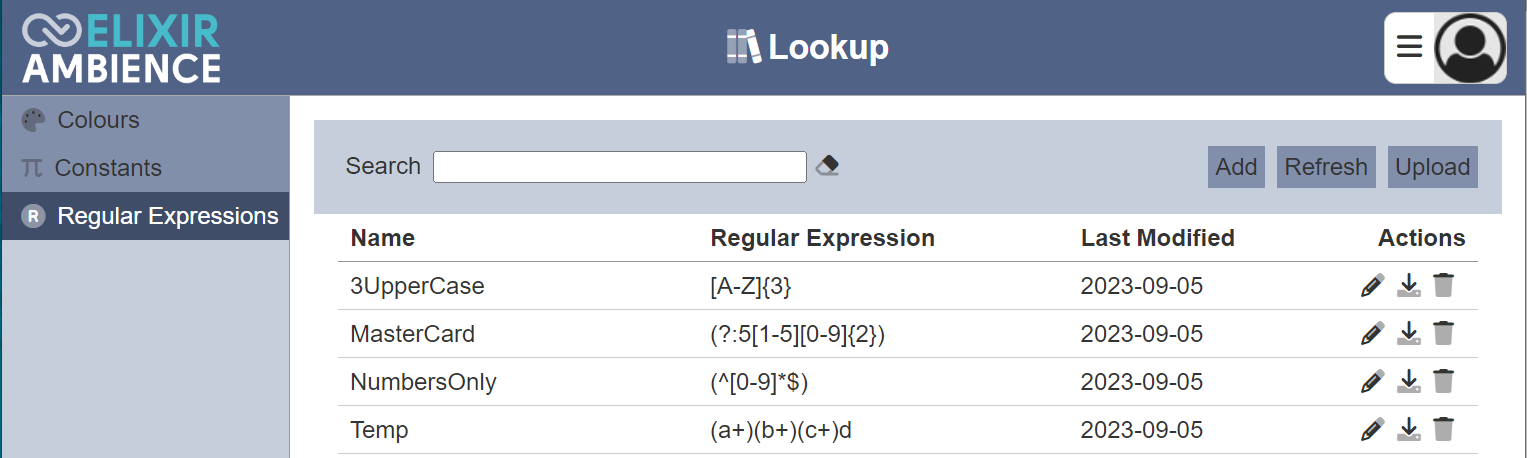Screen dimensions: 1527x458
Task: Edit the MasterCard regular expression
Action: tap(1373, 334)
